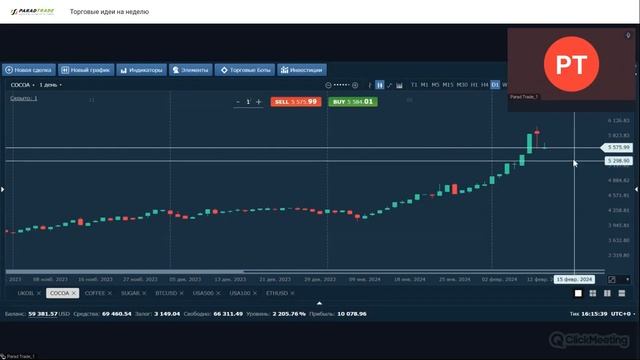Select the D1 timeframe

pyautogui.click(x=495, y=84)
